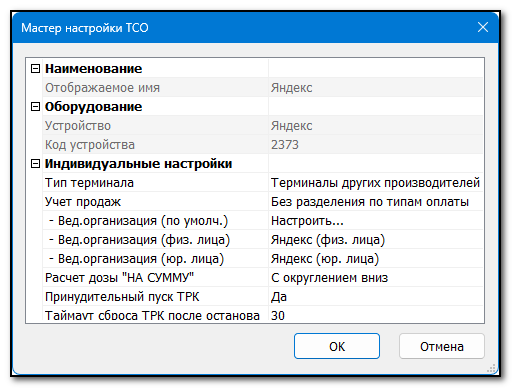Click the OK button

(337, 346)
